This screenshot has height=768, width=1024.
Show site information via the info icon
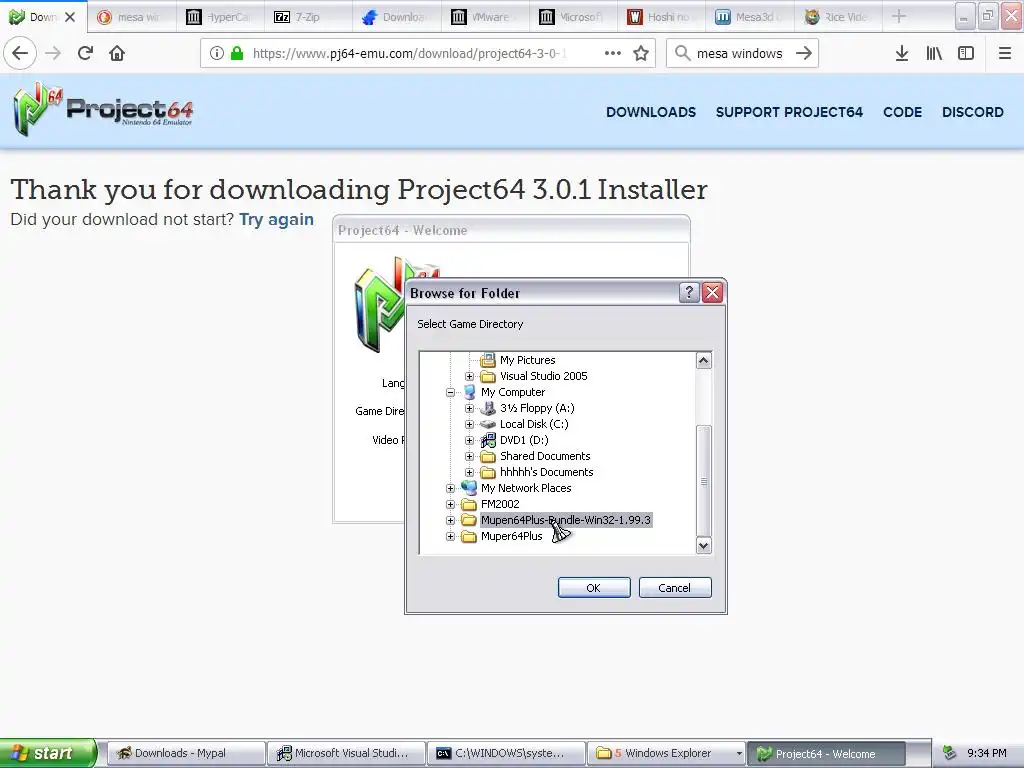[x=217, y=53]
